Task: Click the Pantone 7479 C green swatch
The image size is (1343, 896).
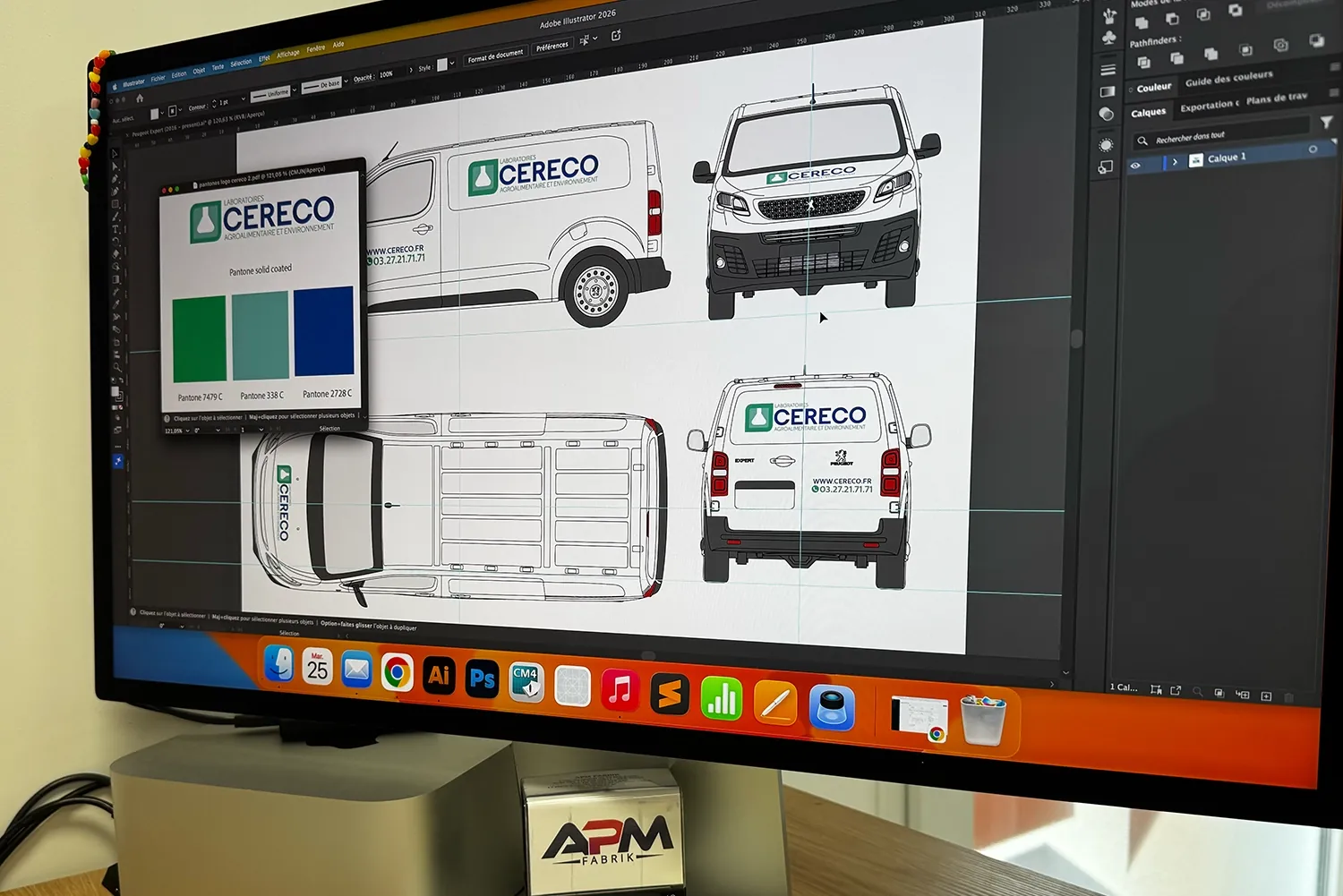Action: pos(199,339)
